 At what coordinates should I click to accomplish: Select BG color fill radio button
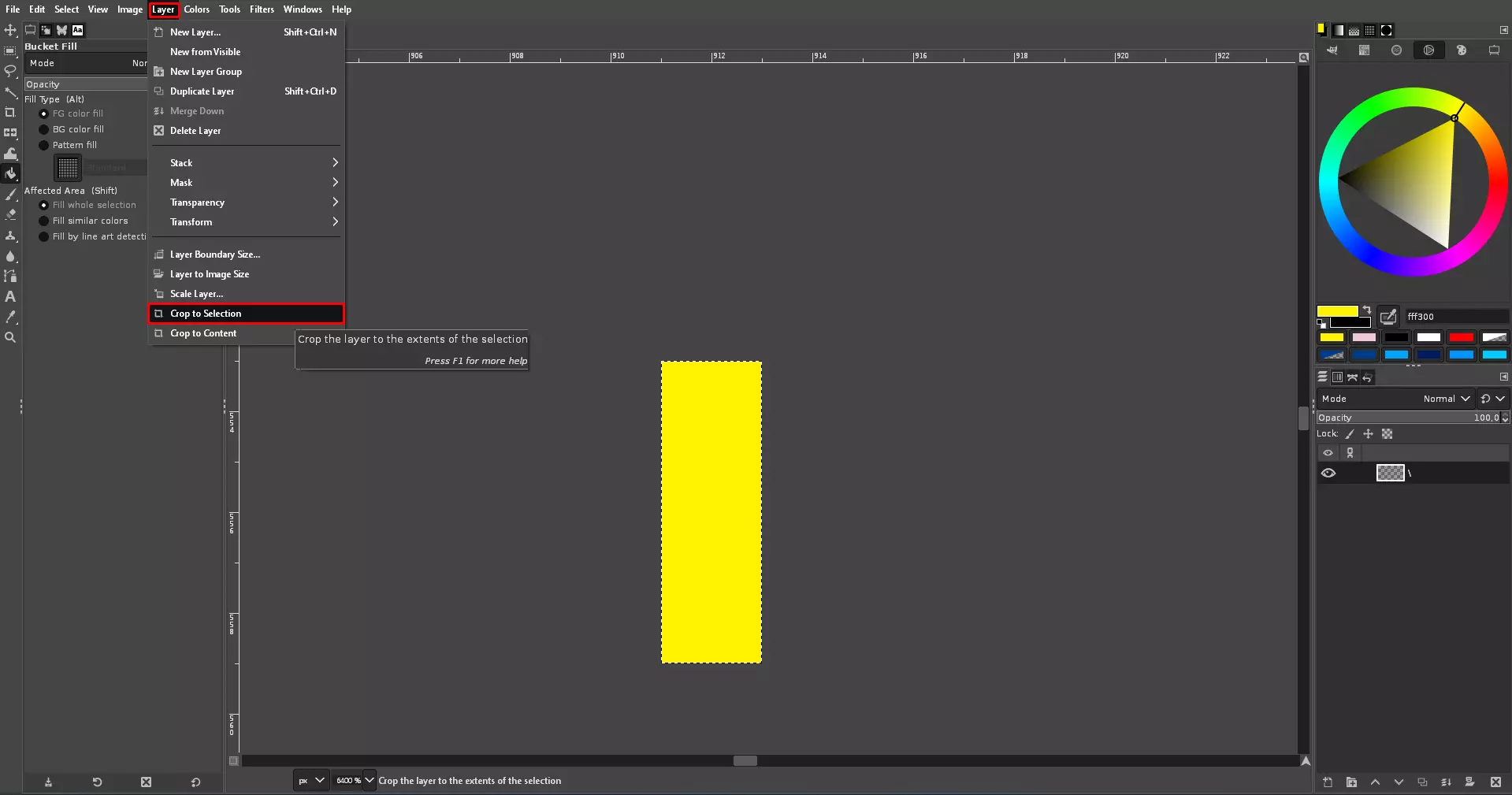(44, 129)
